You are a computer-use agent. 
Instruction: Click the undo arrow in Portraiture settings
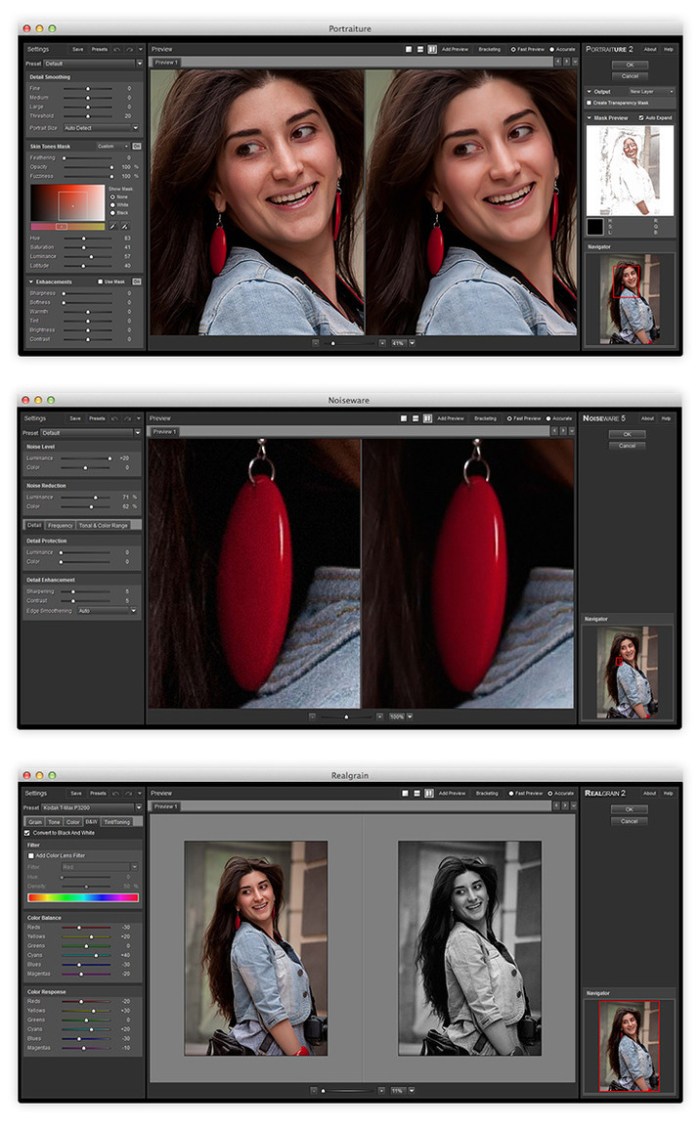coord(117,48)
